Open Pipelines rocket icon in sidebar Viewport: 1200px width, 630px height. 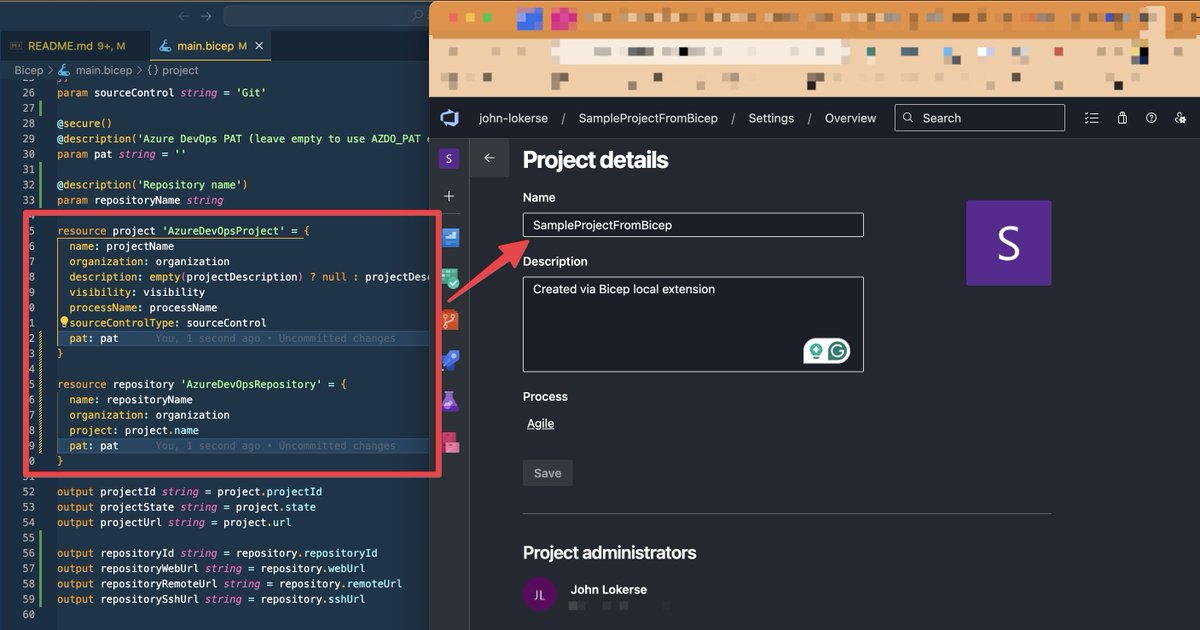coord(449,361)
